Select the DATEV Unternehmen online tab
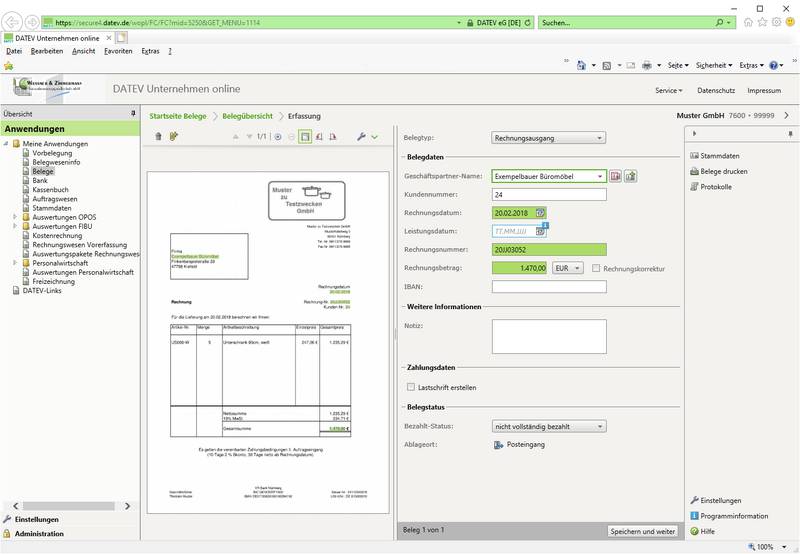The image size is (800, 554). tap(57, 38)
